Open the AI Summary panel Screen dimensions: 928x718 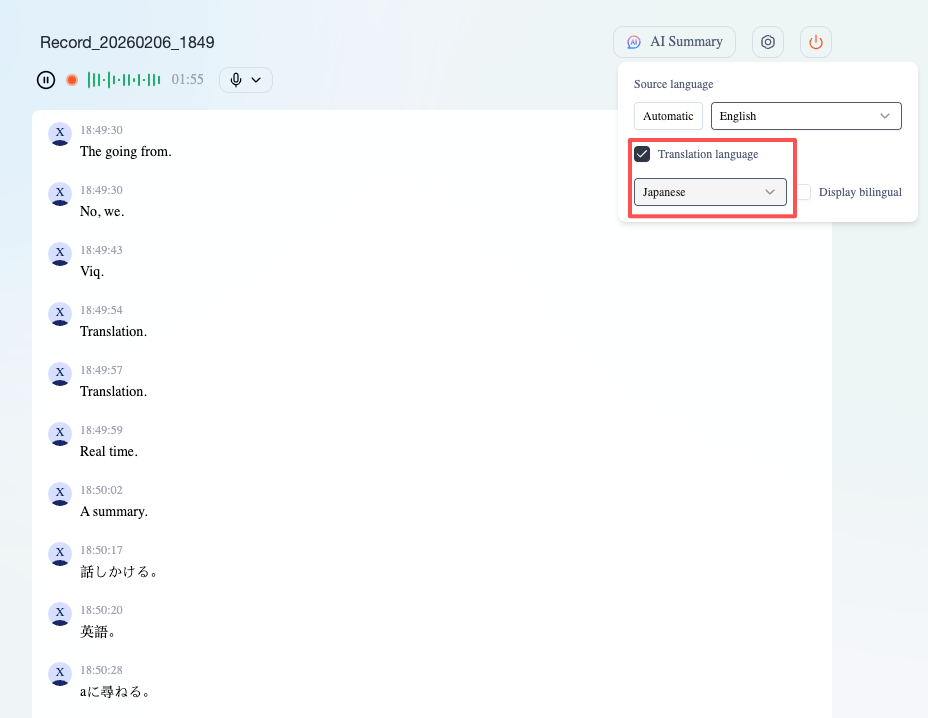tap(674, 42)
